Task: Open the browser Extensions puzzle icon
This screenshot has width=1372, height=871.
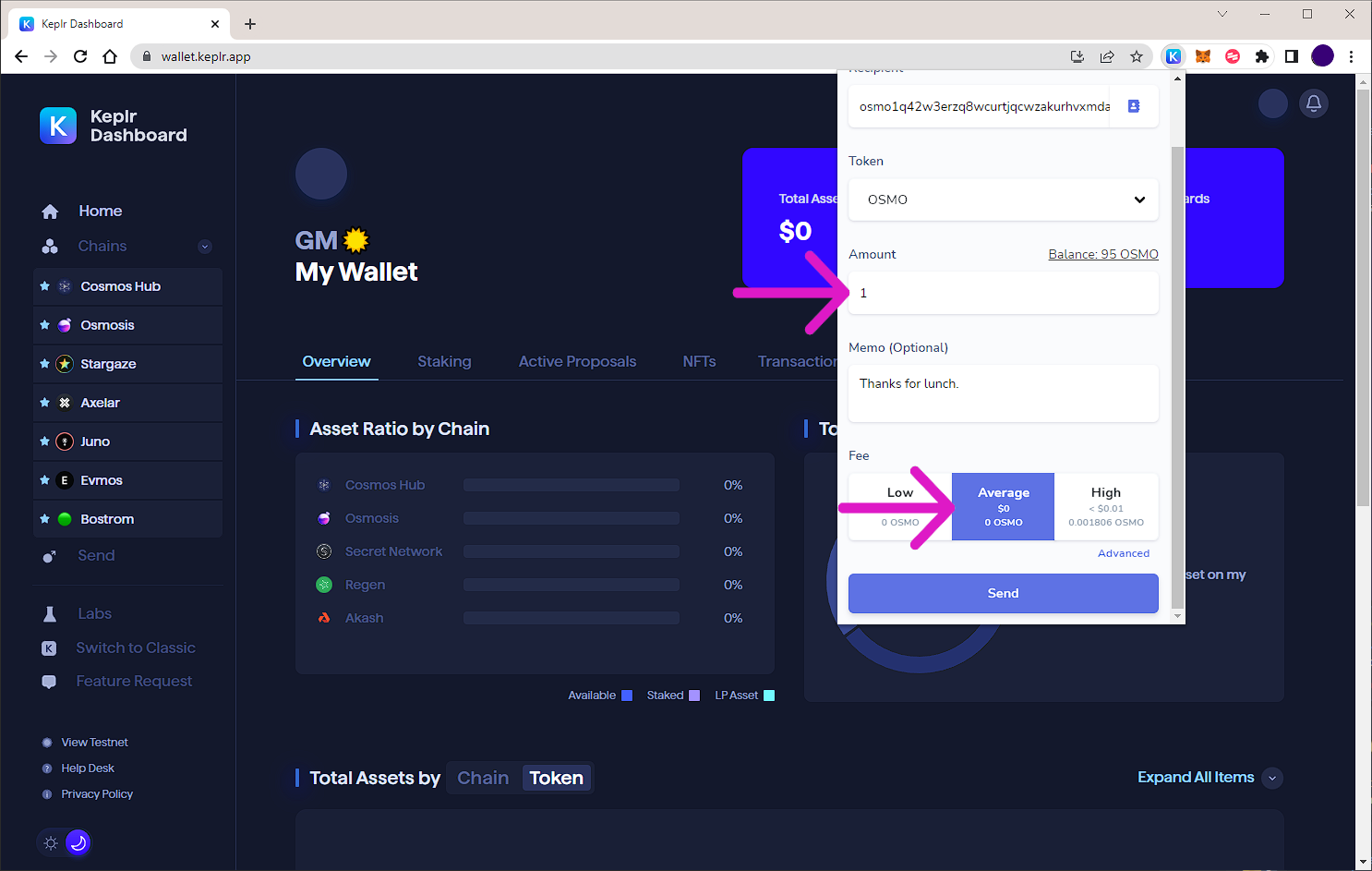Action: (x=1262, y=56)
